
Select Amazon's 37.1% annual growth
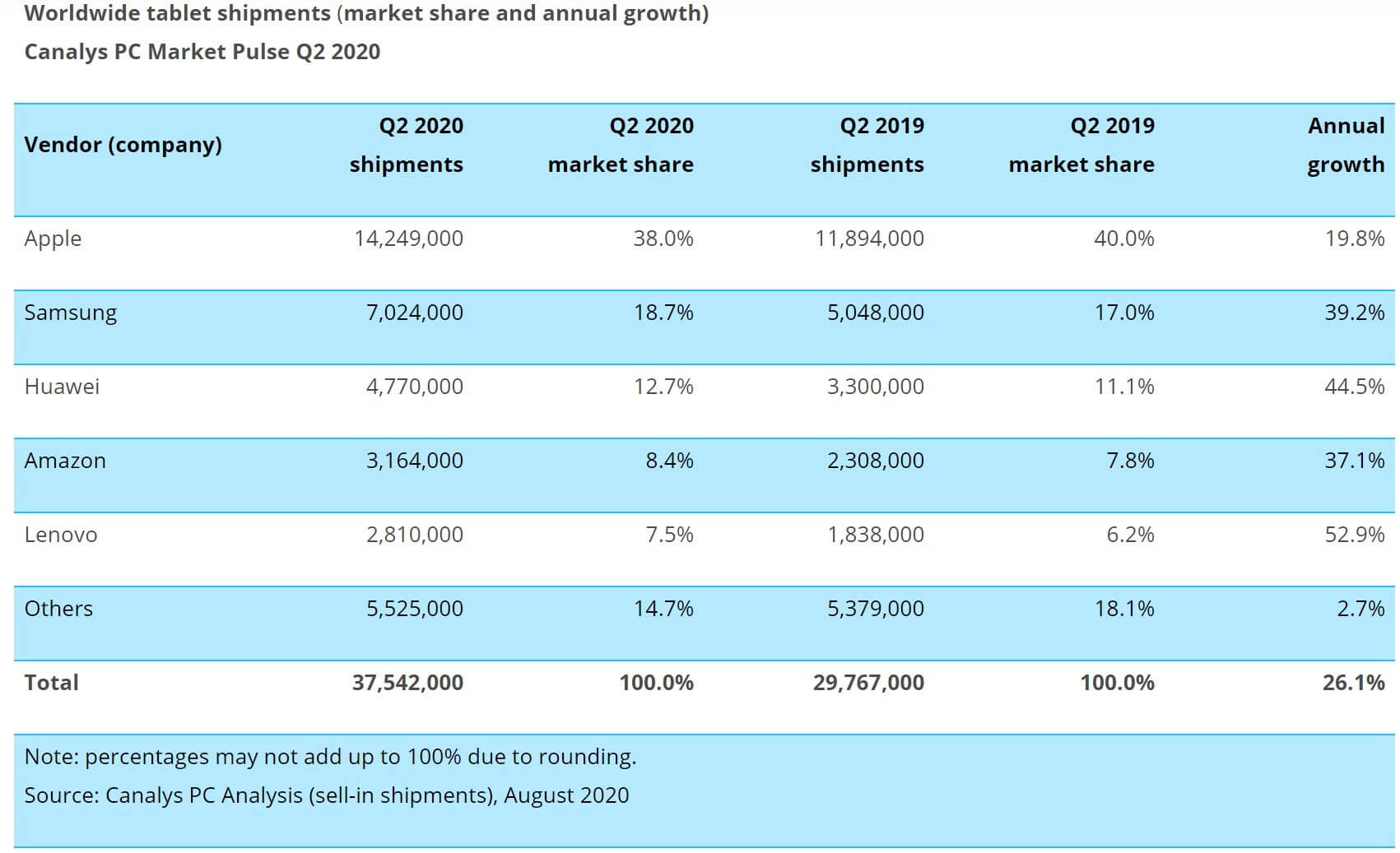click(x=1355, y=461)
